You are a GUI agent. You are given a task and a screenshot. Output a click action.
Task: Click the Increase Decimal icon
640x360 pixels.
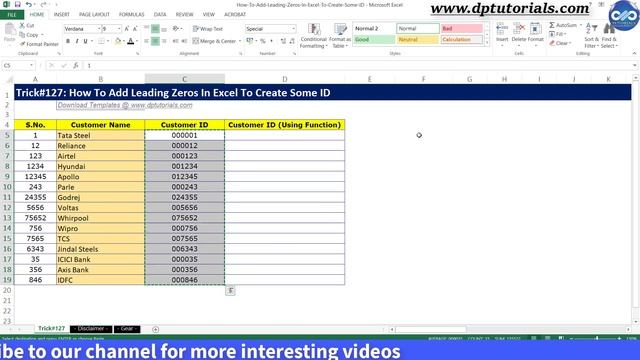(283, 41)
